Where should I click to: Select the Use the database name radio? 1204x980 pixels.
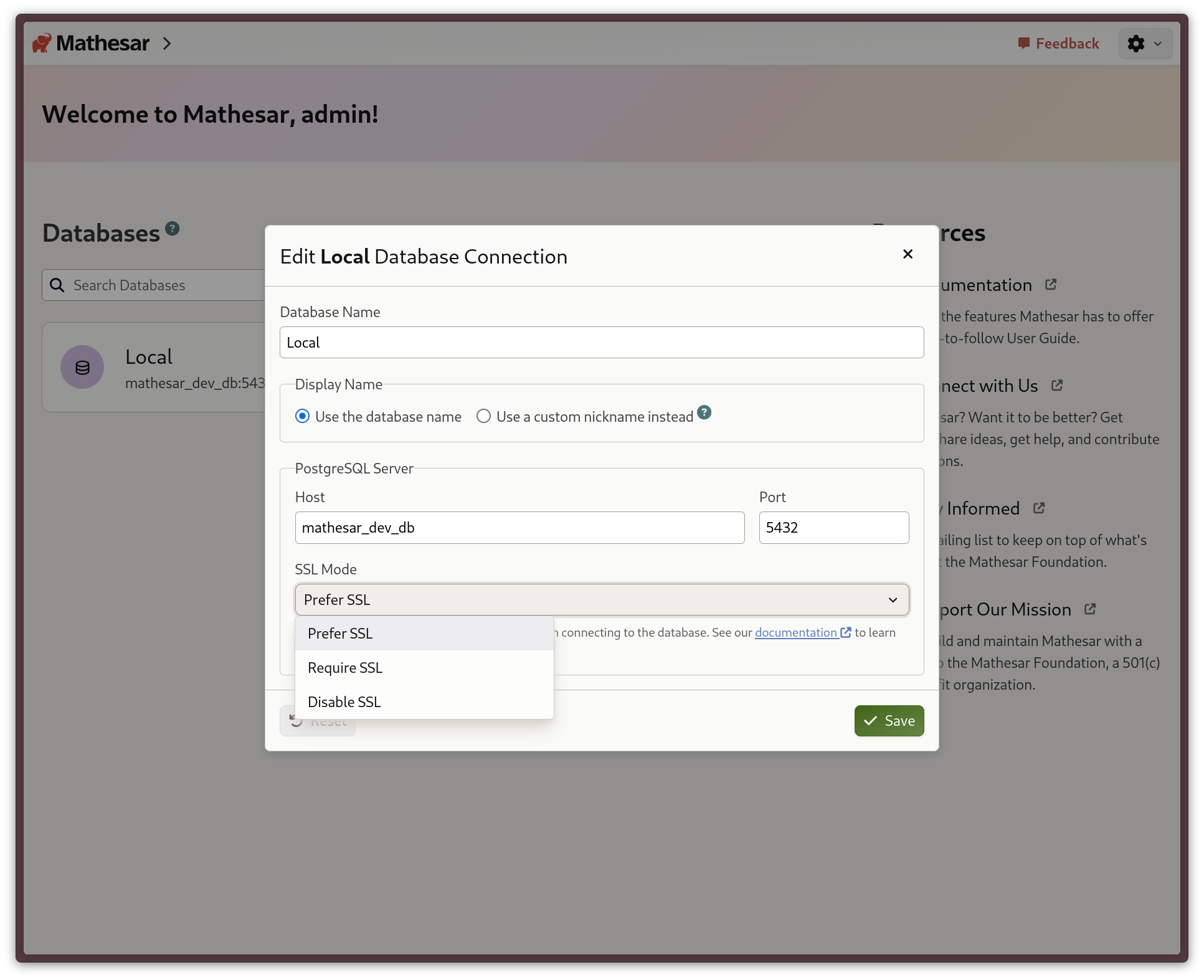[x=303, y=416]
